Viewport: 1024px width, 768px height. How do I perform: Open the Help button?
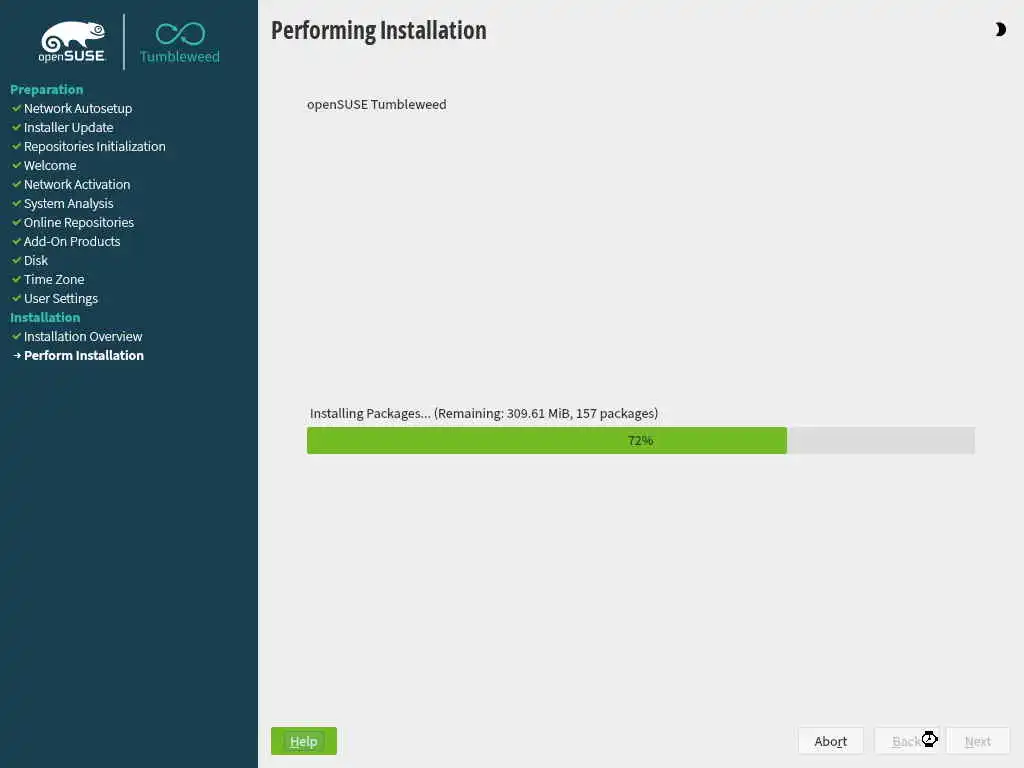click(304, 741)
